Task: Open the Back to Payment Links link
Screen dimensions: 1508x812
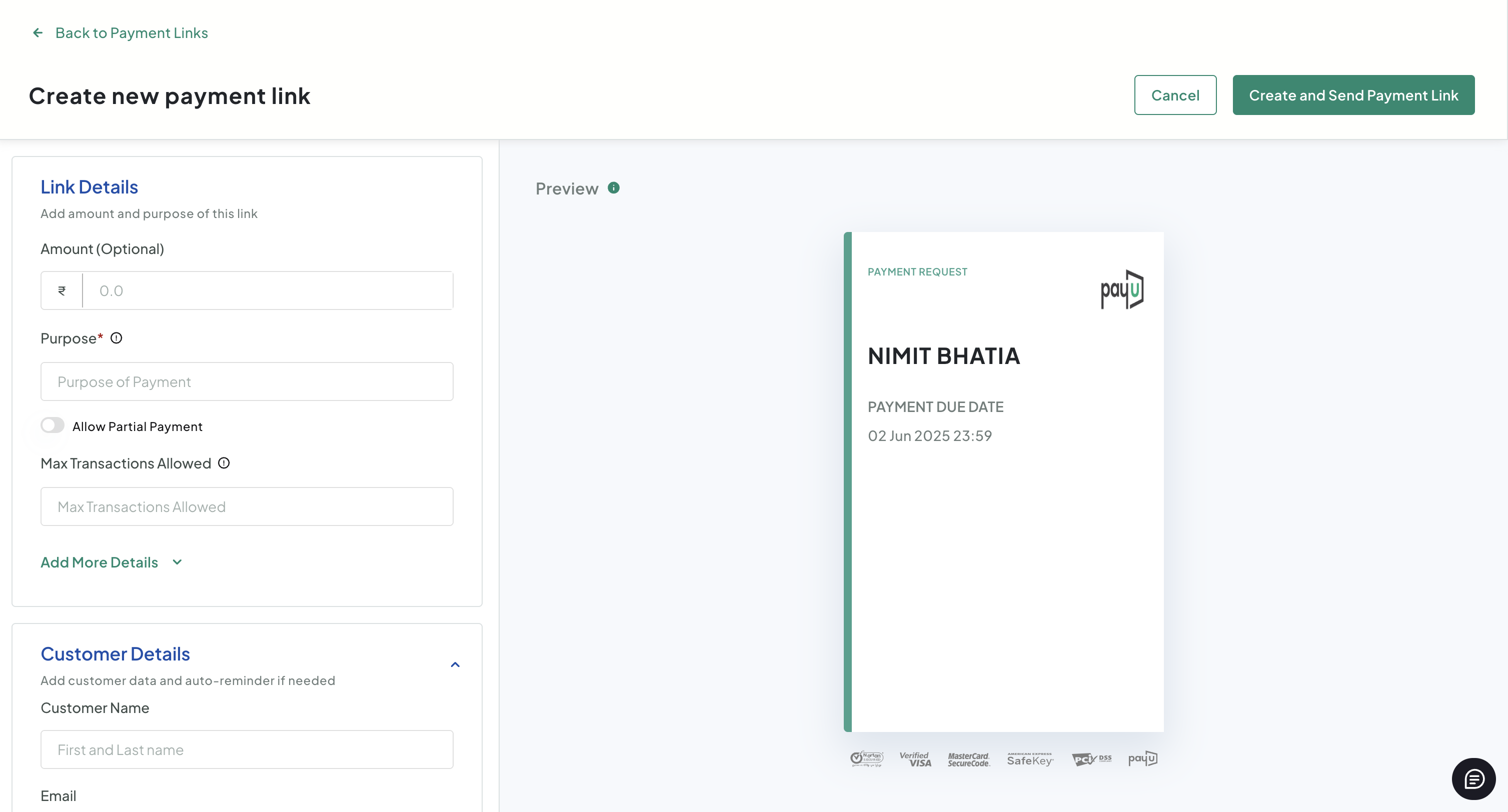Action: tap(131, 33)
